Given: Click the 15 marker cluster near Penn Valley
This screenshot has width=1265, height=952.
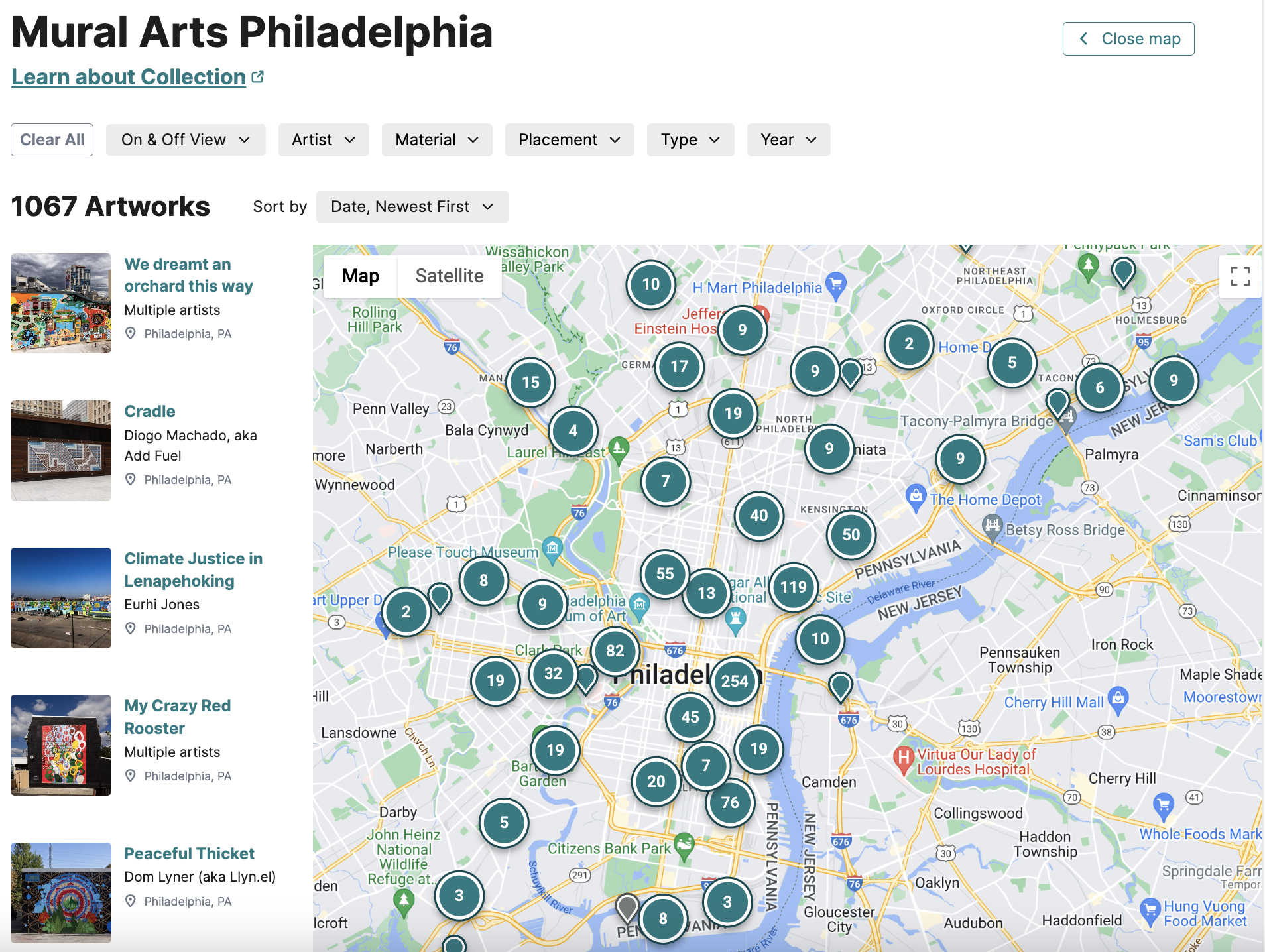Looking at the screenshot, I should tap(530, 382).
